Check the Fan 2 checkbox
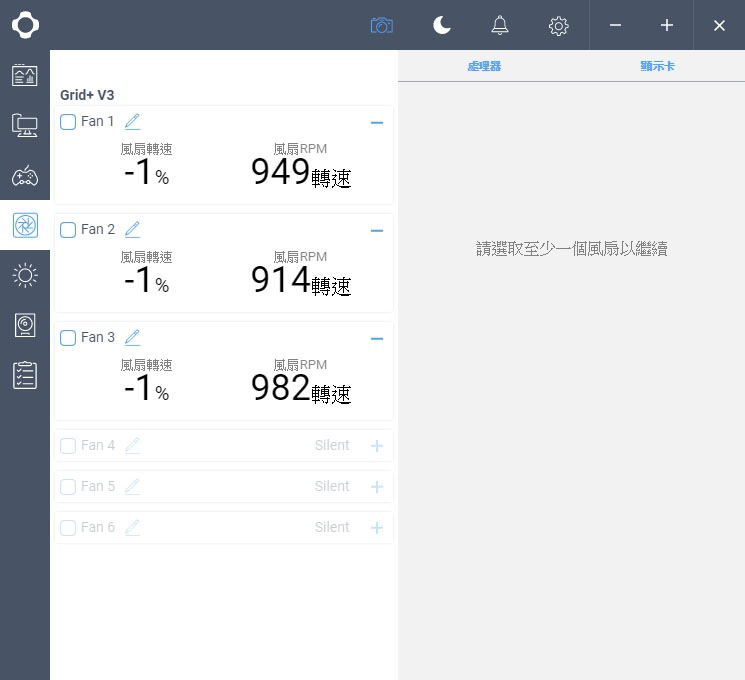The height and width of the screenshot is (680, 745). click(68, 230)
